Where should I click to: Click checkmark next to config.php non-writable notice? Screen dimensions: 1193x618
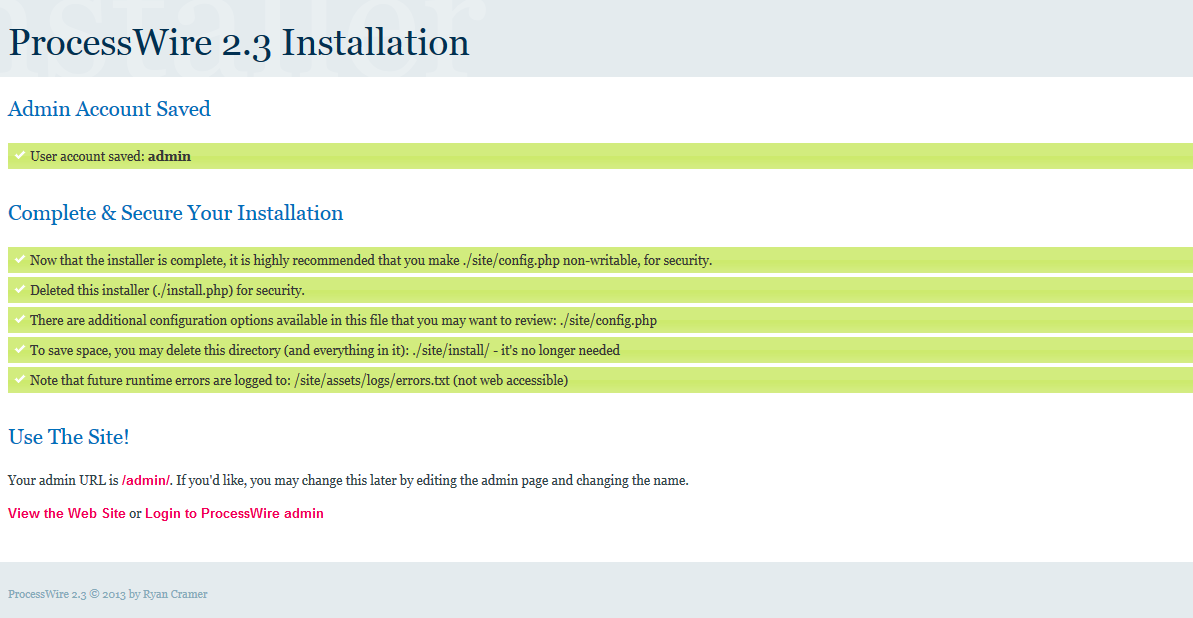19,259
